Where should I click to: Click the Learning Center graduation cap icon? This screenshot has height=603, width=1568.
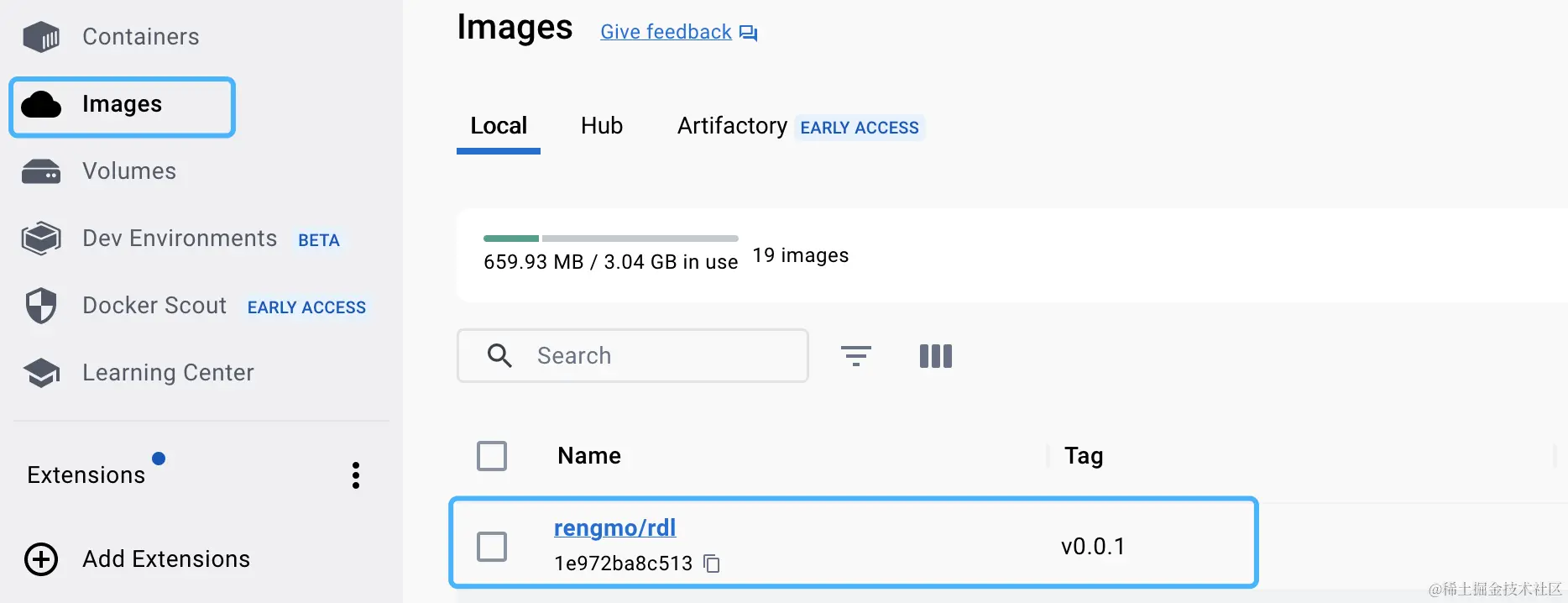[x=41, y=373]
